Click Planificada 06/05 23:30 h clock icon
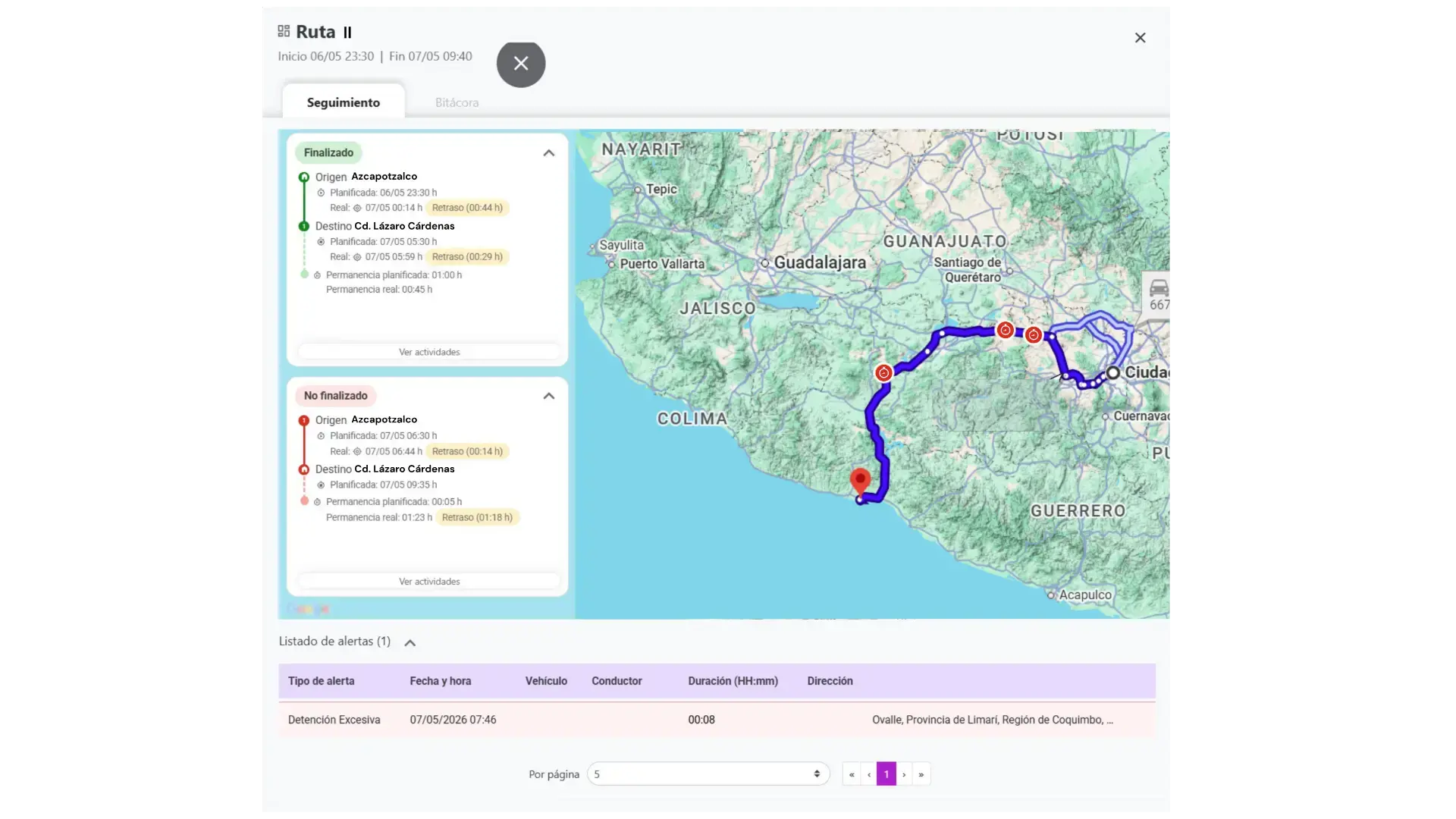This screenshot has width=1456, height=819. coord(321,193)
